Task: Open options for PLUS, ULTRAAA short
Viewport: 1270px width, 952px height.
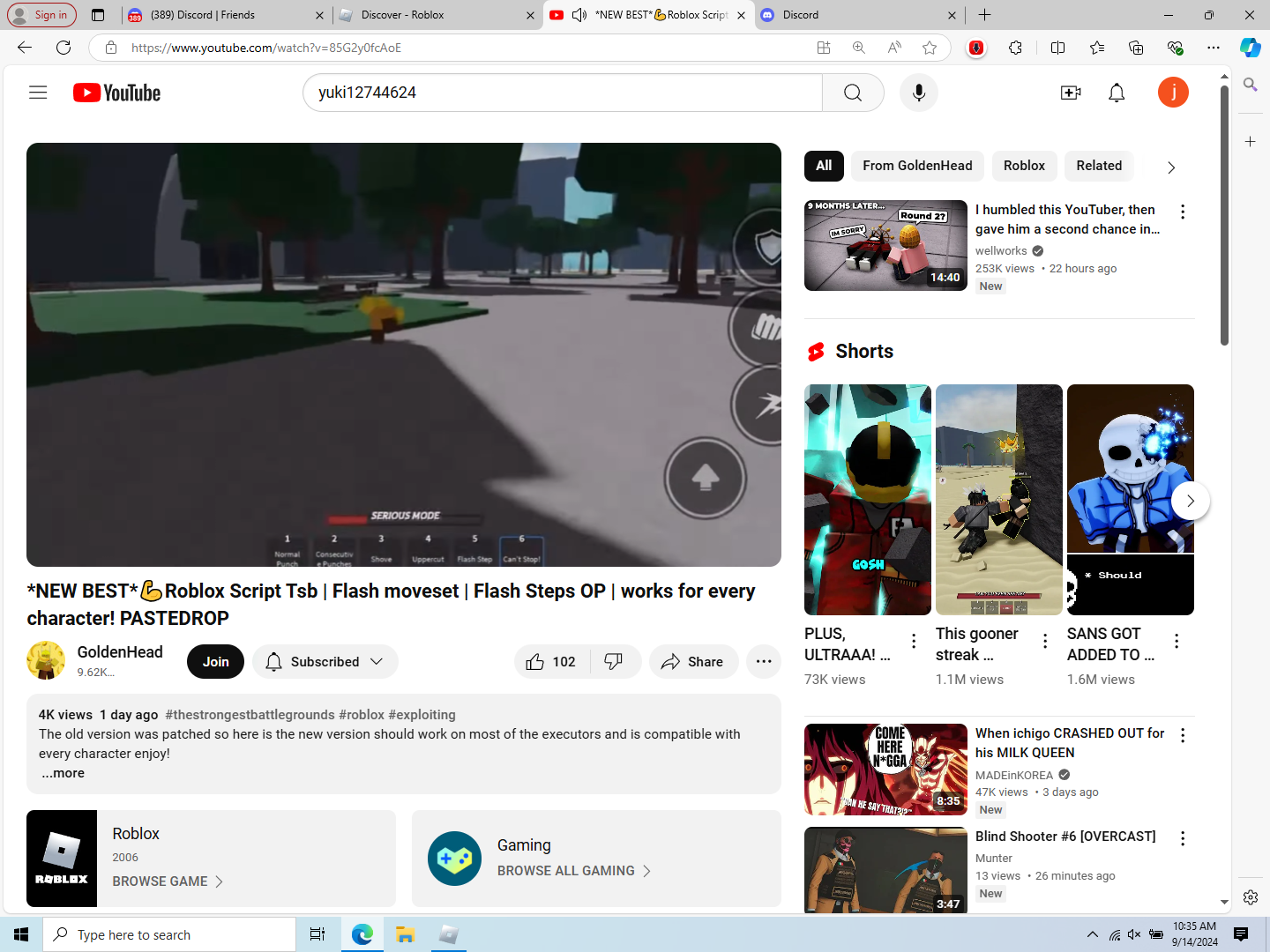Action: (914, 641)
